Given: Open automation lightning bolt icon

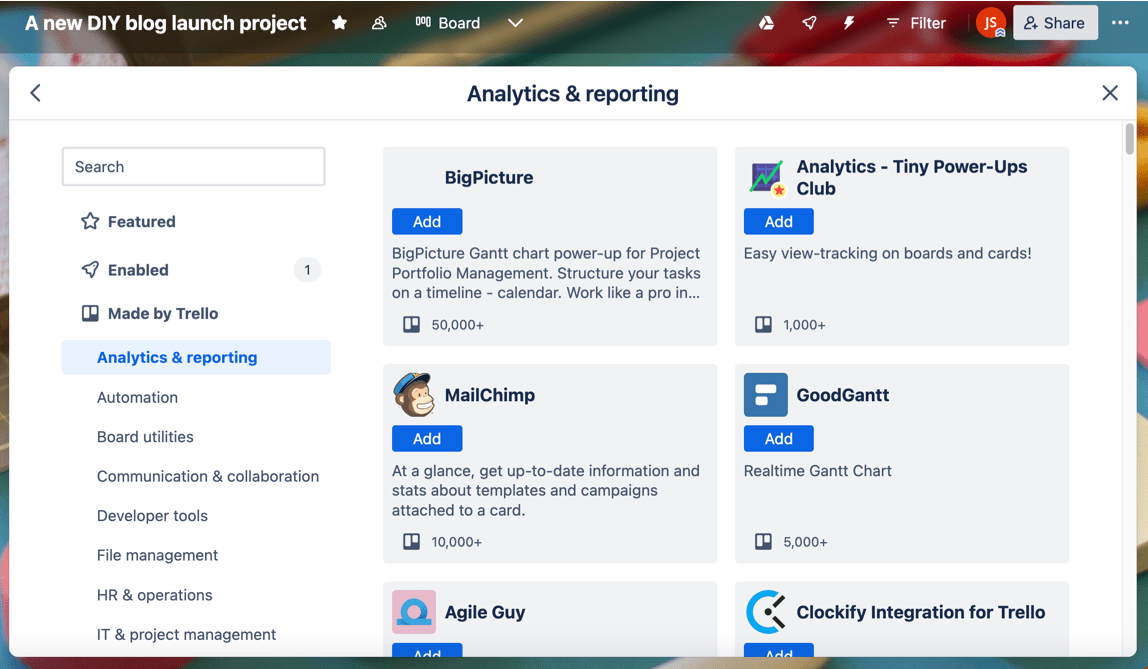Looking at the screenshot, I should 849,23.
